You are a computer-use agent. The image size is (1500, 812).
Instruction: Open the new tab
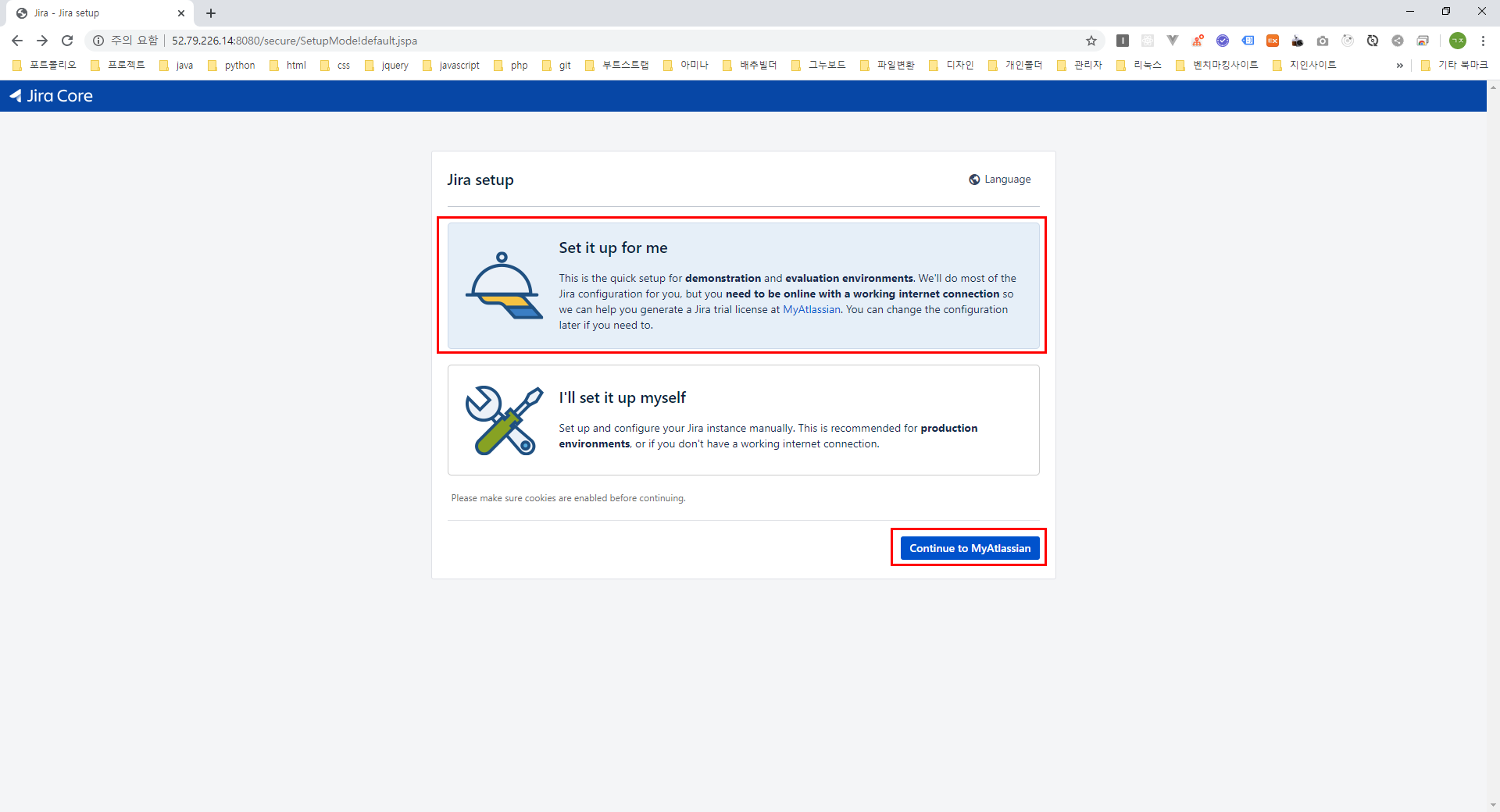pos(211,13)
